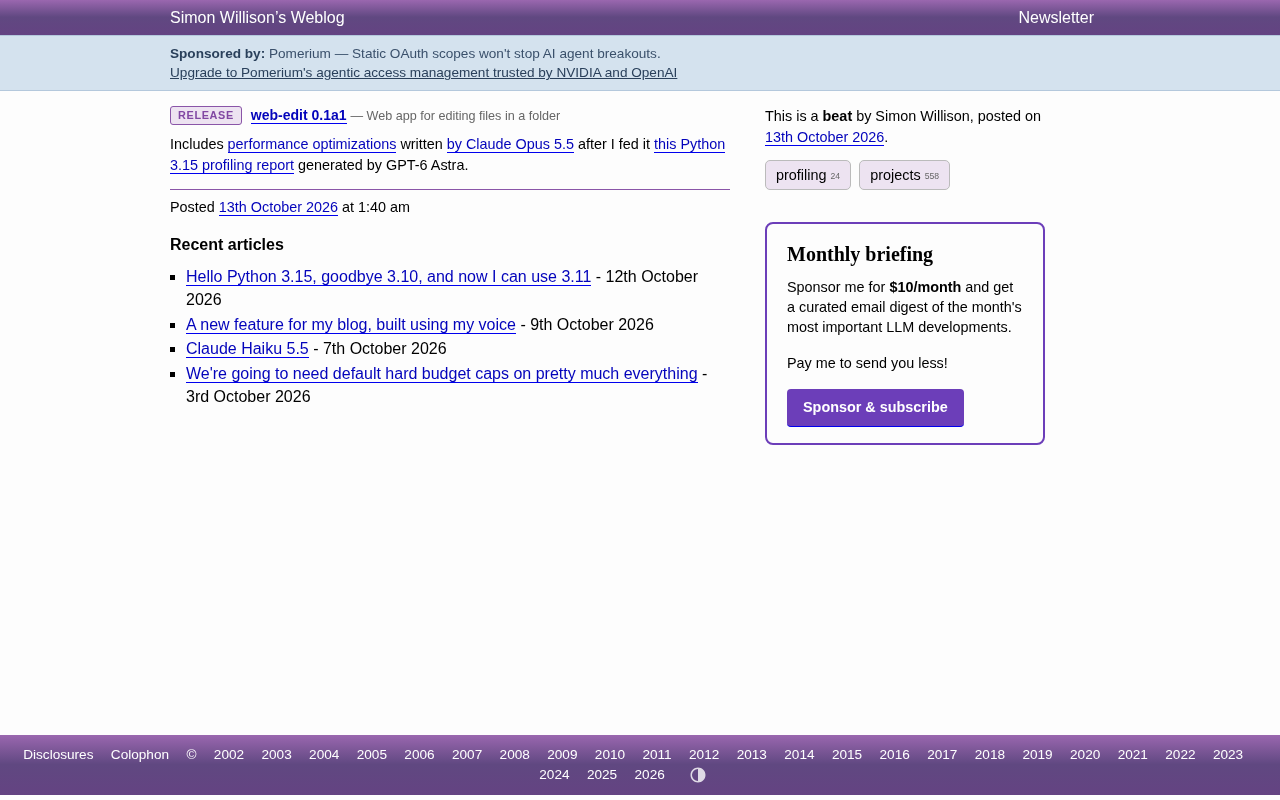The width and height of the screenshot is (1280, 800).
Task: Open the Newsletter page
Action: [1056, 18]
